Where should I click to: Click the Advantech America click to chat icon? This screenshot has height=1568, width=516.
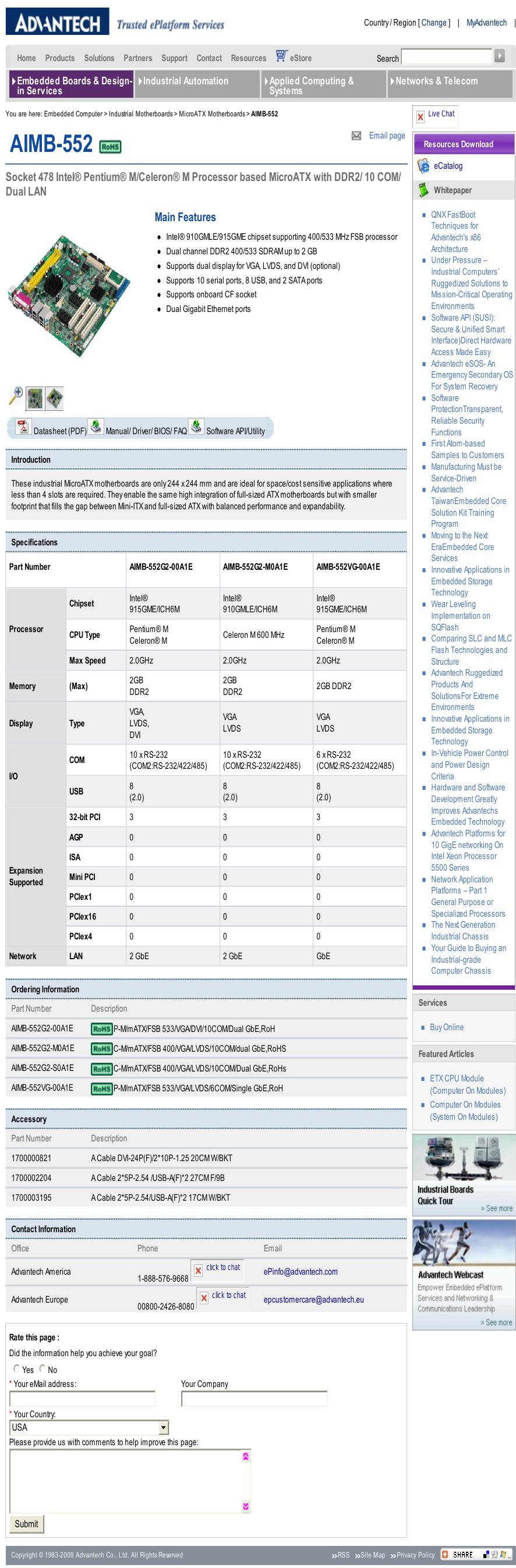(x=198, y=1271)
